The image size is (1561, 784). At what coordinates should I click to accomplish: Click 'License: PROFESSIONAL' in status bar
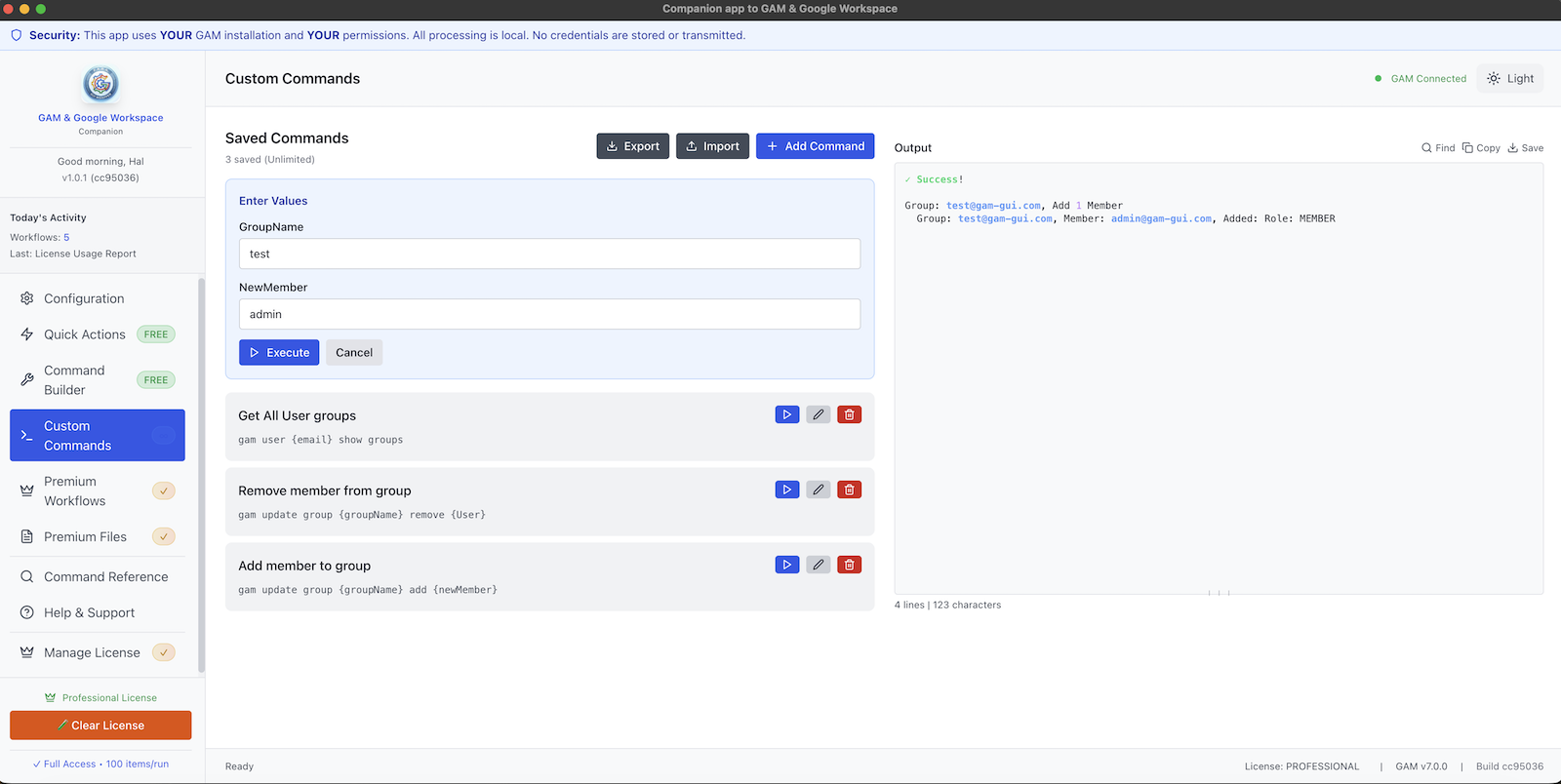(1301, 766)
